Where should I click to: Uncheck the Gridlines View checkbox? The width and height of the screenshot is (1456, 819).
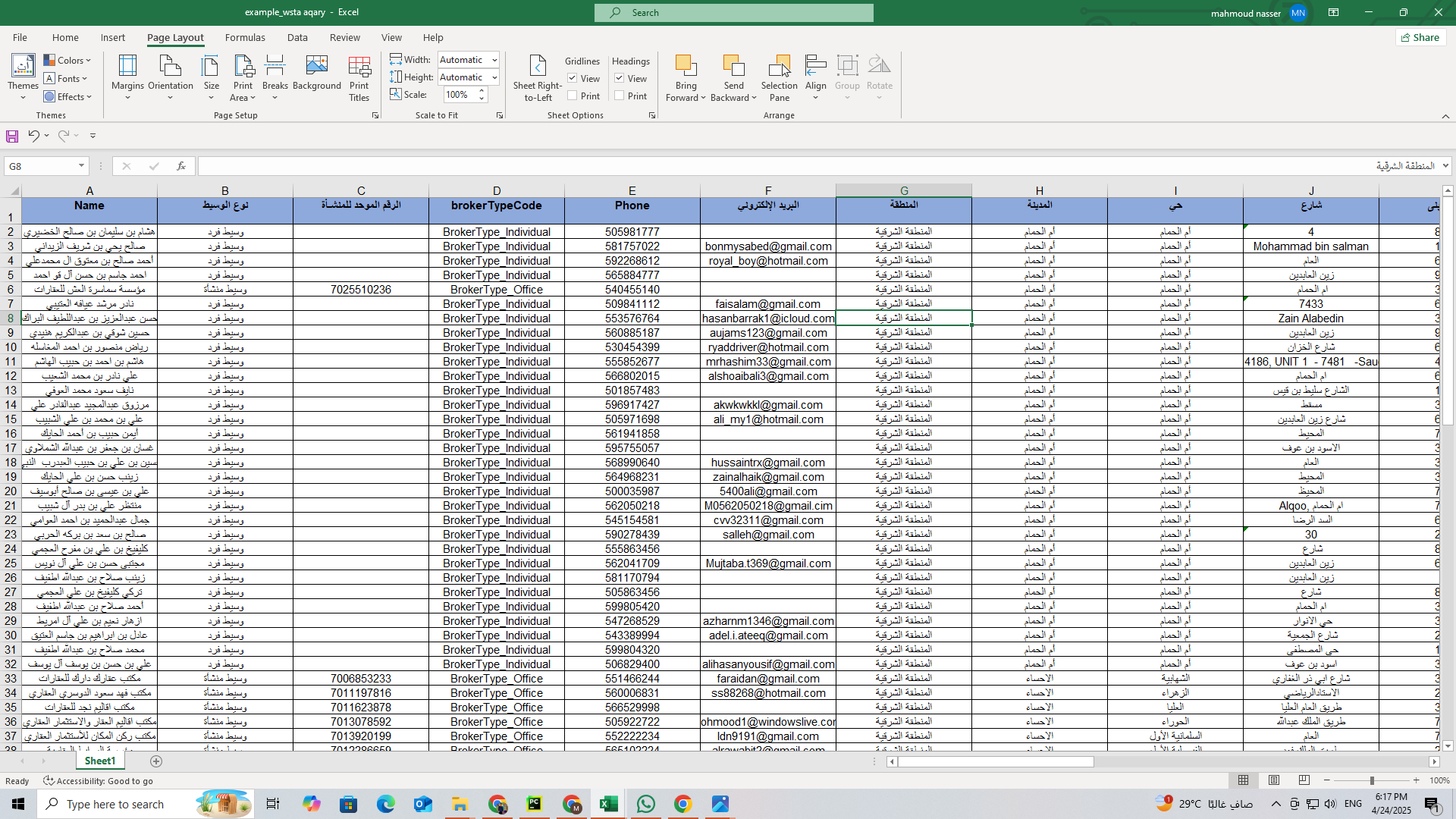click(x=573, y=78)
